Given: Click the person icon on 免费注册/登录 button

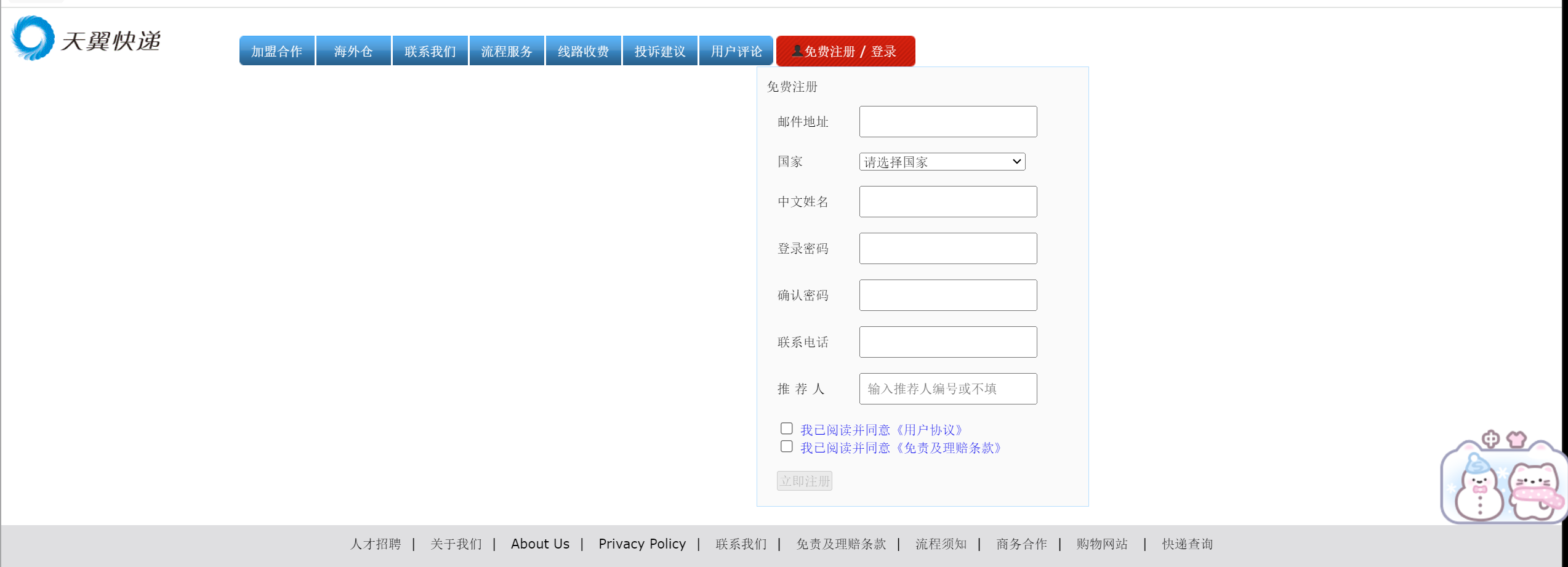Looking at the screenshot, I should coord(797,51).
